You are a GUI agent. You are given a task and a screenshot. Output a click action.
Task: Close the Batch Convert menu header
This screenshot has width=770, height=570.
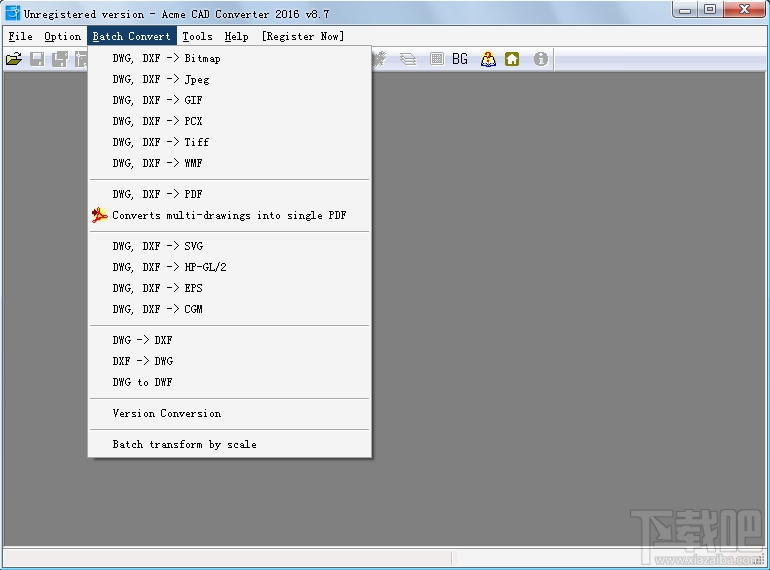132,36
